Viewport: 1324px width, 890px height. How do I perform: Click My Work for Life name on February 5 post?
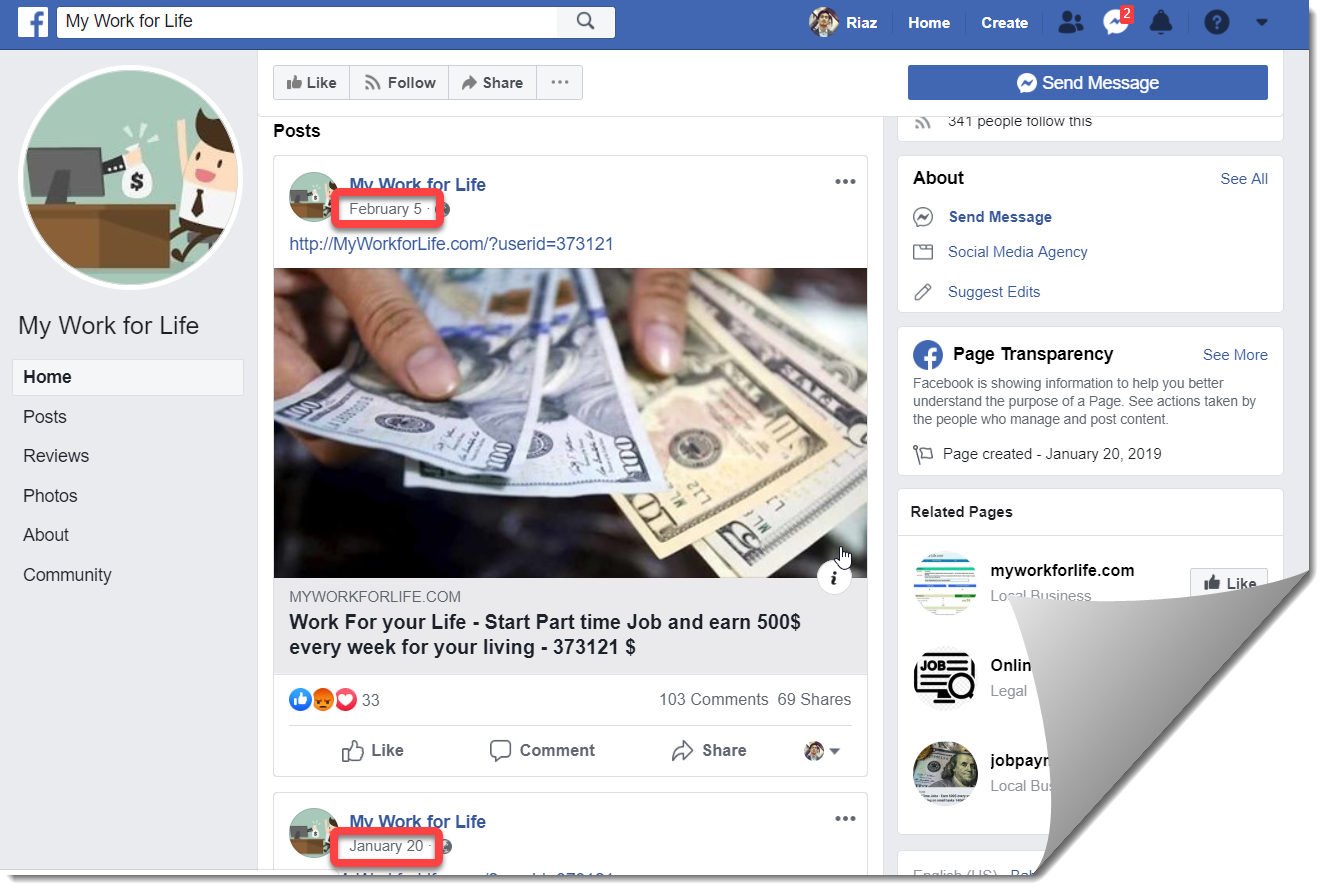(x=417, y=185)
